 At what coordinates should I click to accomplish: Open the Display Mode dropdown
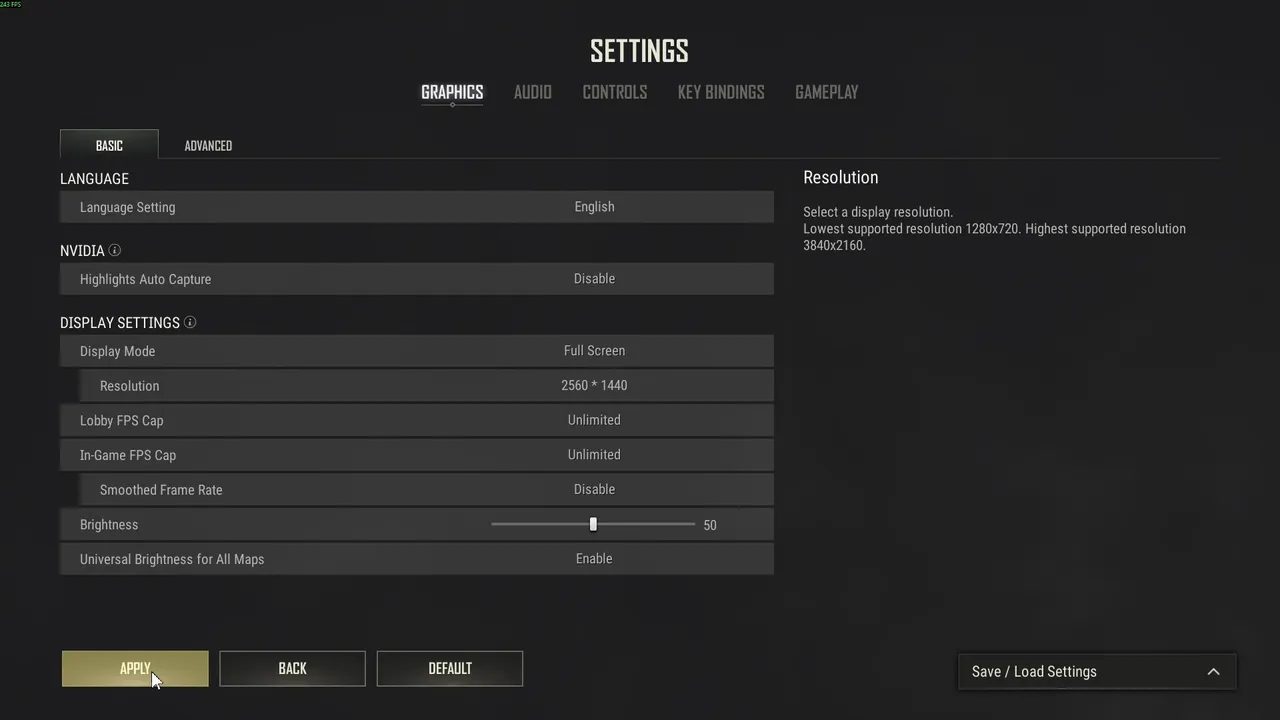click(x=594, y=351)
